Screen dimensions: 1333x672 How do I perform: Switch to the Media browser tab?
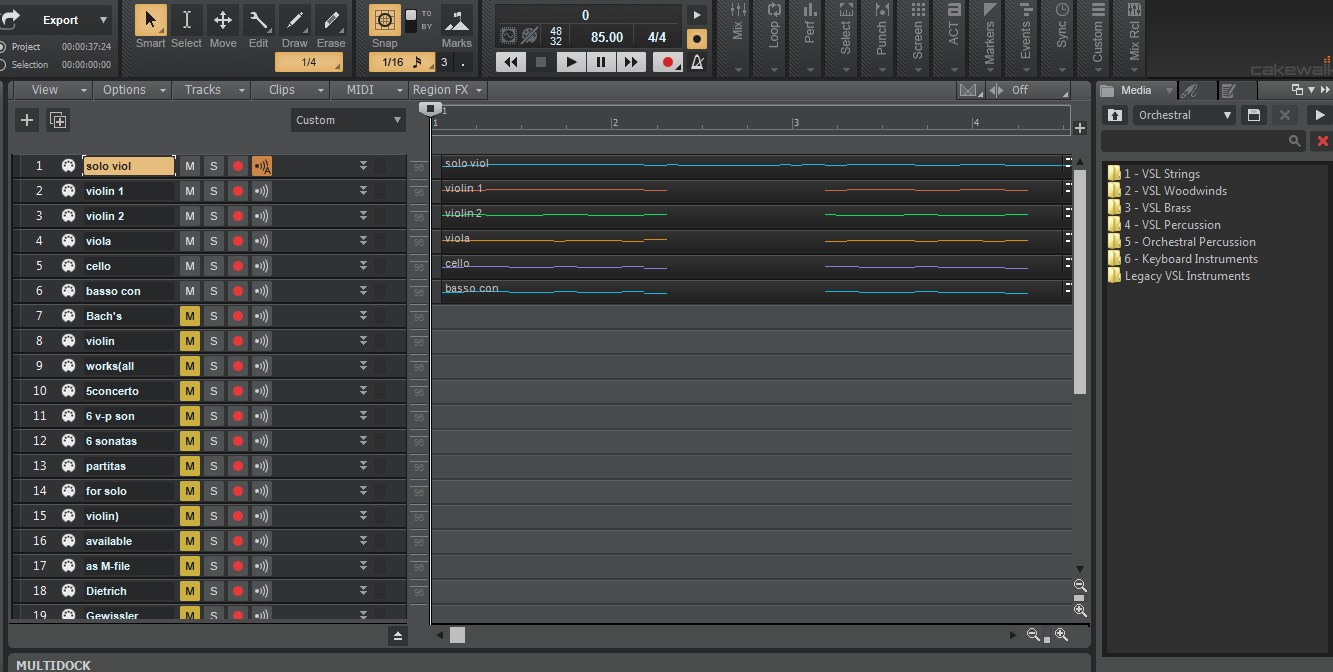click(1136, 90)
